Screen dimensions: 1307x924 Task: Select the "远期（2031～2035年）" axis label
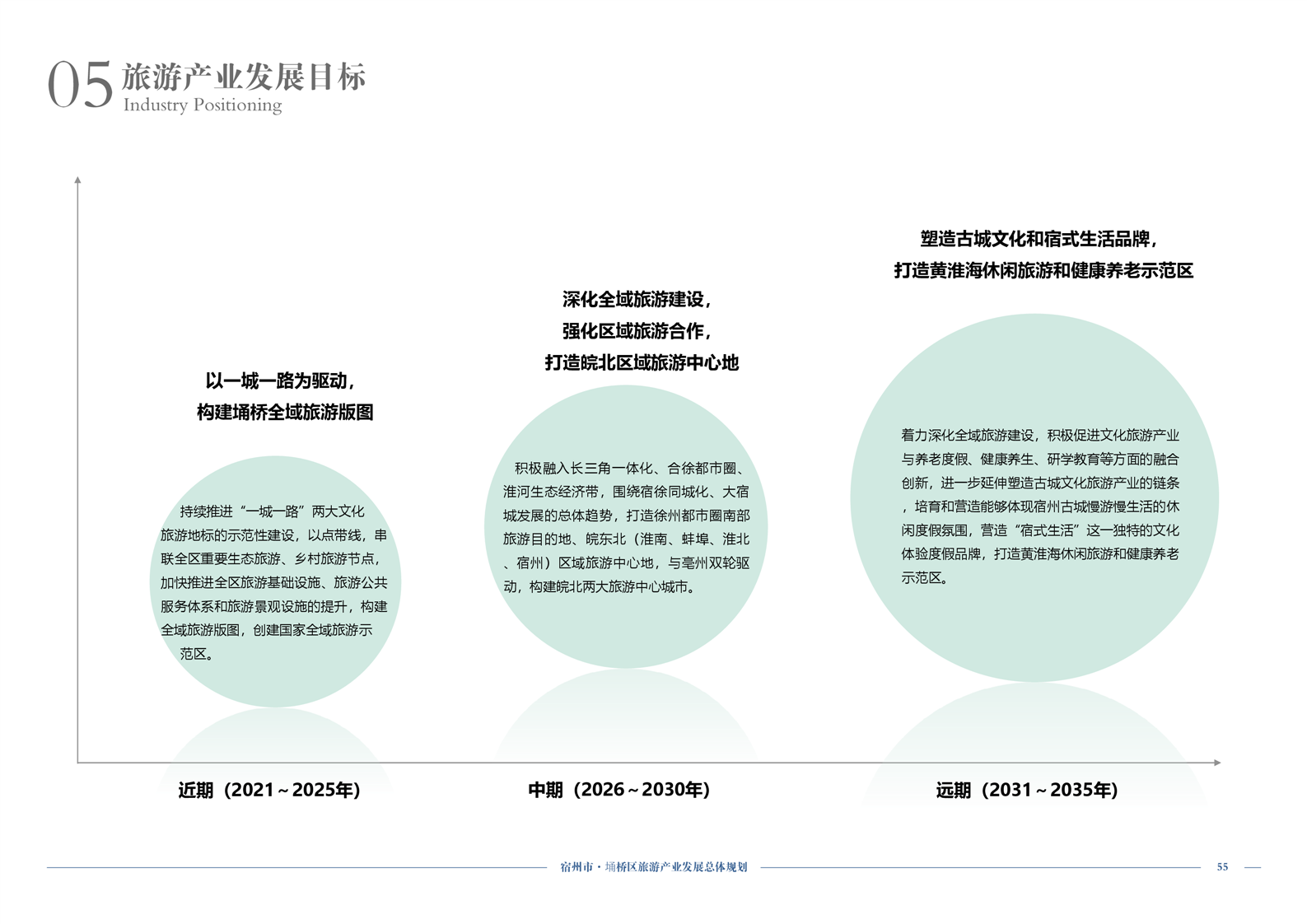(x=1027, y=791)
